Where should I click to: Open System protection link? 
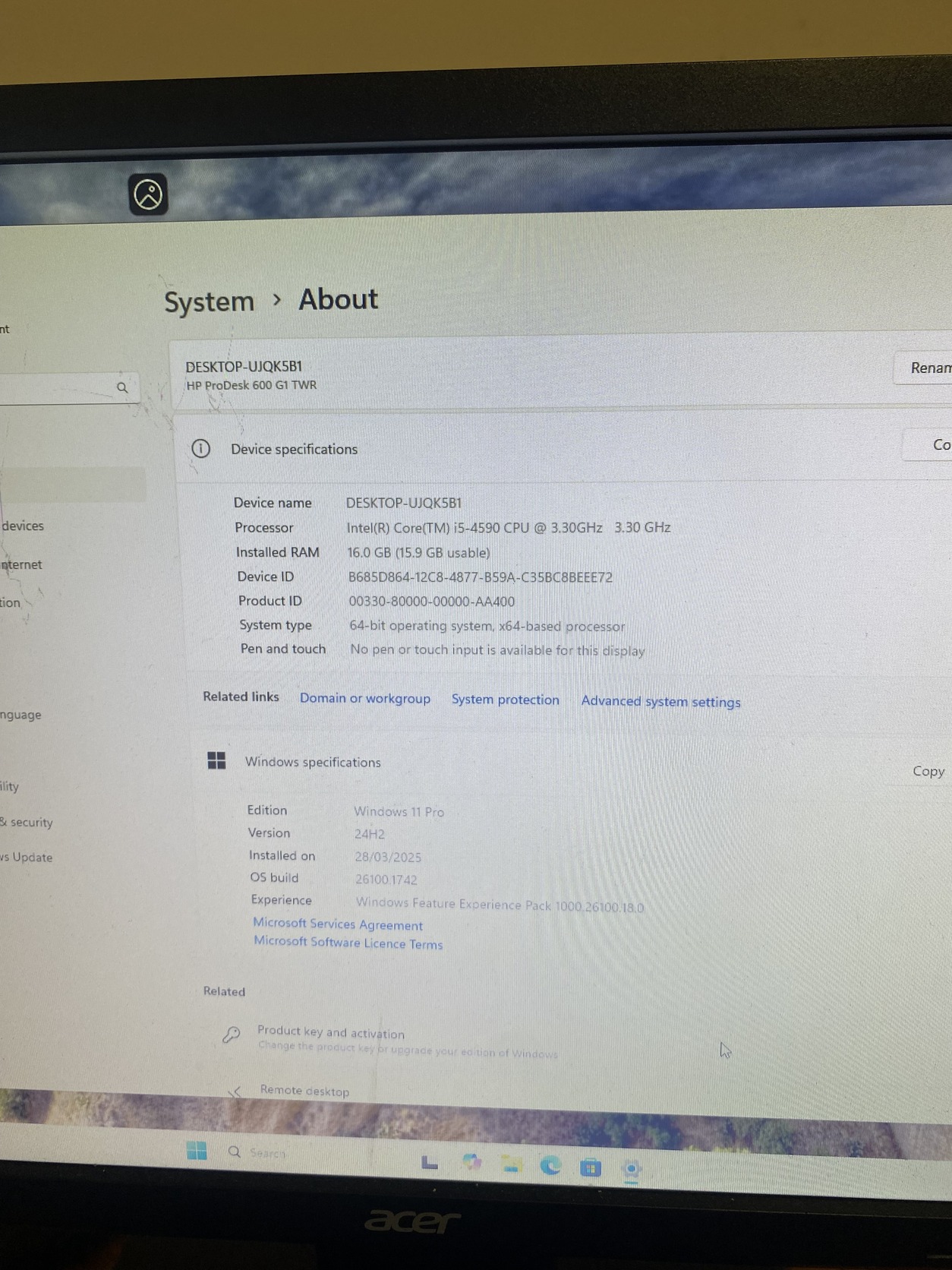click(506, 700)
